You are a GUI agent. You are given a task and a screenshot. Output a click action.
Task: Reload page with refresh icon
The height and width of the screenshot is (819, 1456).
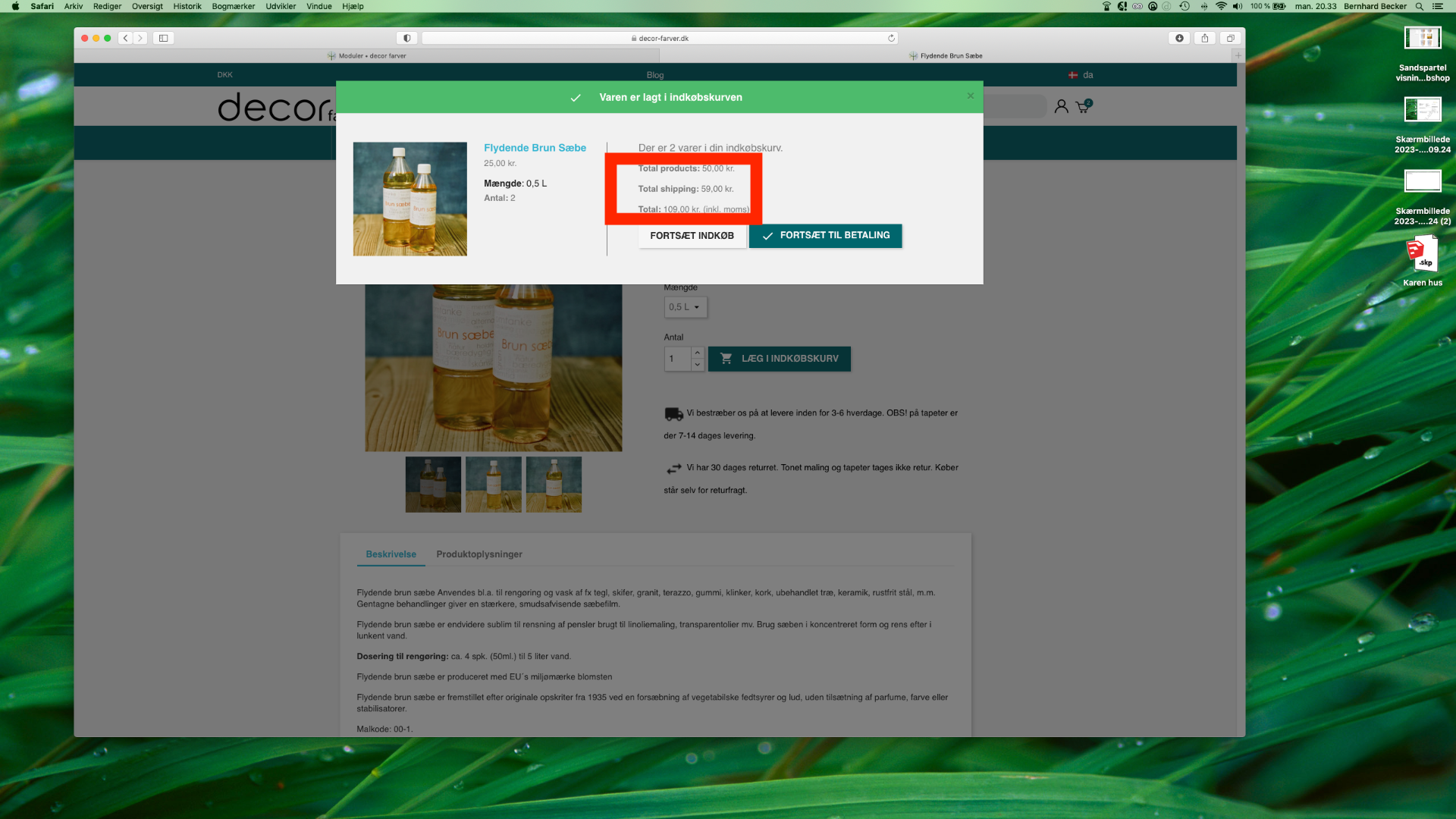click(891, 38)
